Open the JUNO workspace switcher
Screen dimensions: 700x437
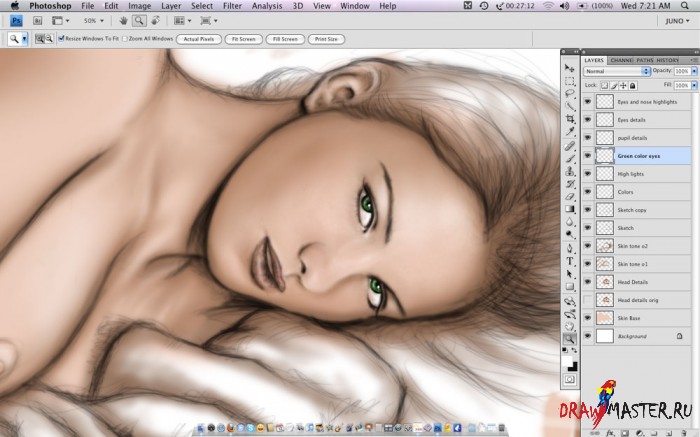677,21
